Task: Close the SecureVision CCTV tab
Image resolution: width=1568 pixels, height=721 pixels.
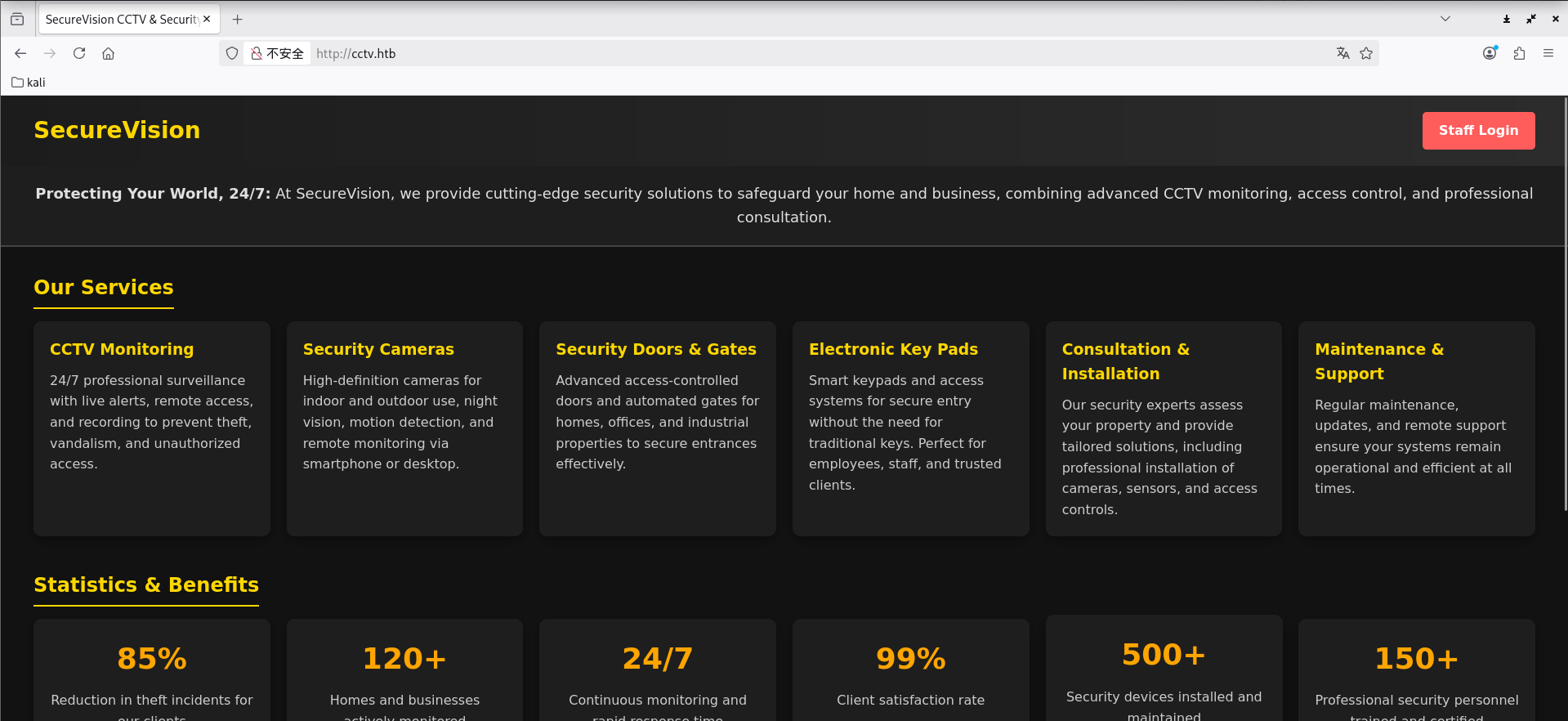Action: click(x=207, y=19)
